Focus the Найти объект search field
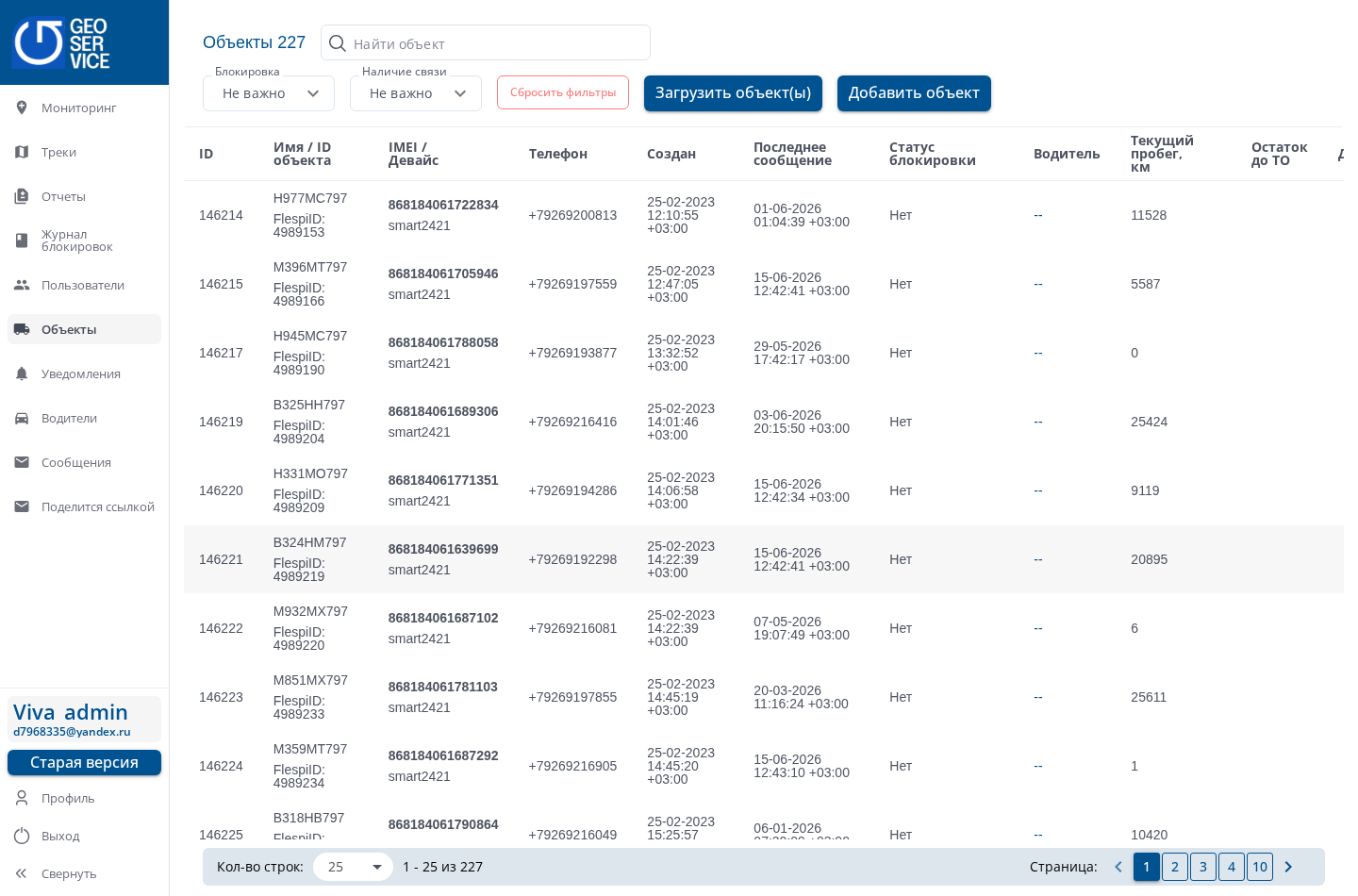 point(486,43)
